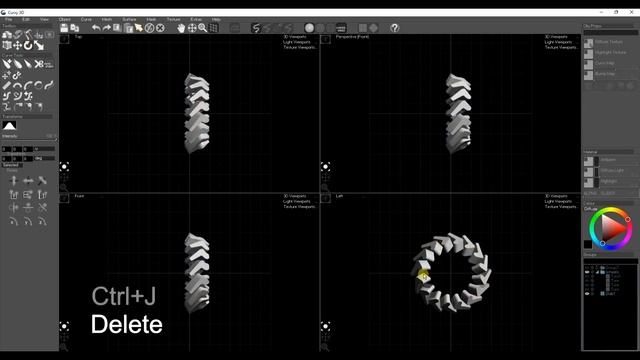The image size is (640, 360).
Task: Click the Selected button under transforms
Action: click(12, 165)
